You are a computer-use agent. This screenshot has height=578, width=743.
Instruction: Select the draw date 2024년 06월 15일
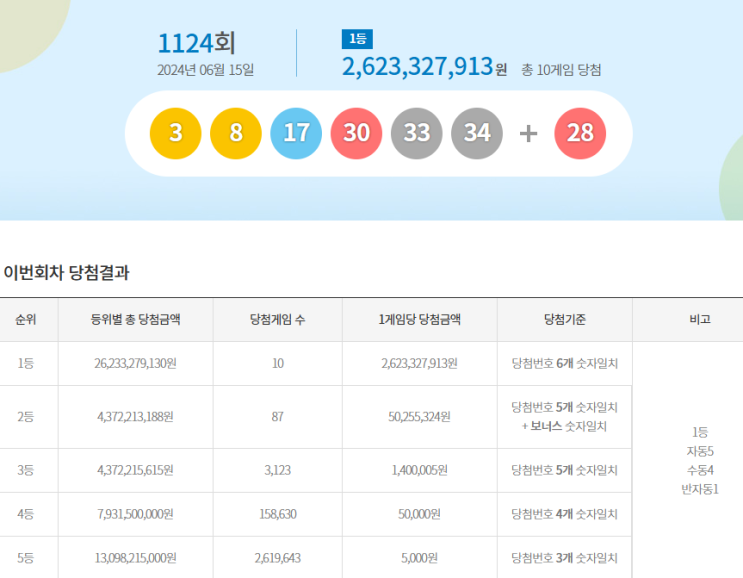[x=206, y=70]
